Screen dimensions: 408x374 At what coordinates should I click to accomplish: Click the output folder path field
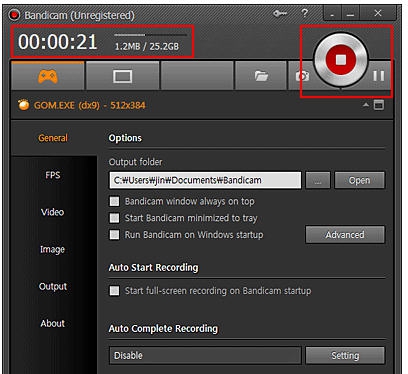tap(205, 180)
